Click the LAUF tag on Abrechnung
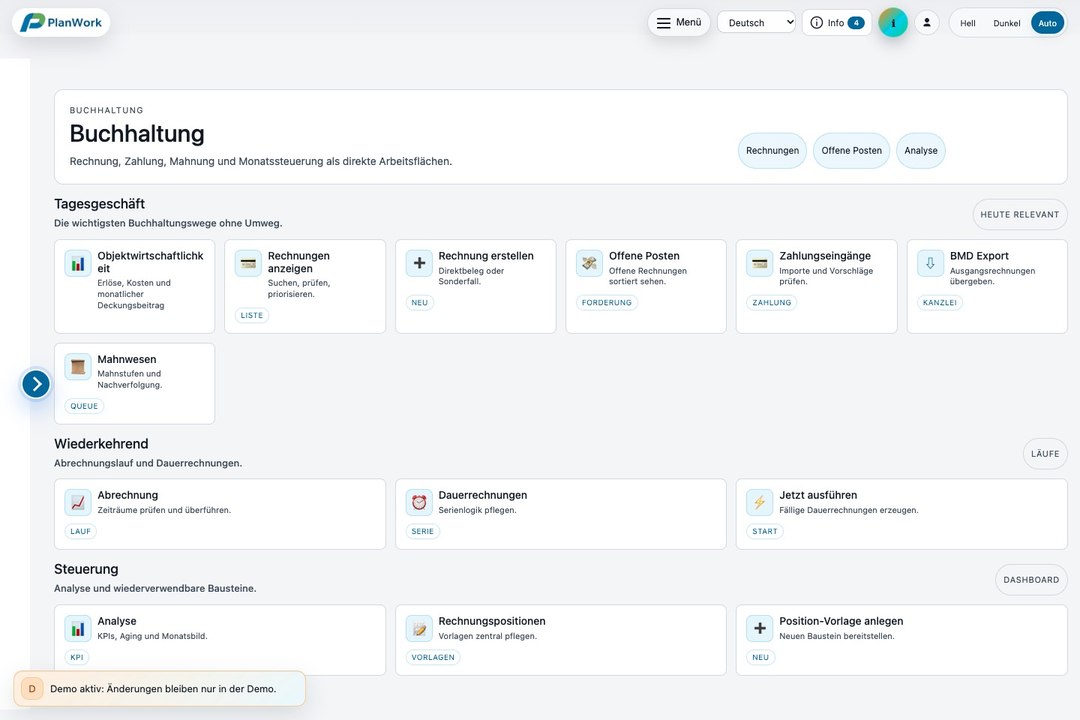Image resolution: width=1080 pixels, height=720 pixels. pyautogui.click(x=81, y=531)
